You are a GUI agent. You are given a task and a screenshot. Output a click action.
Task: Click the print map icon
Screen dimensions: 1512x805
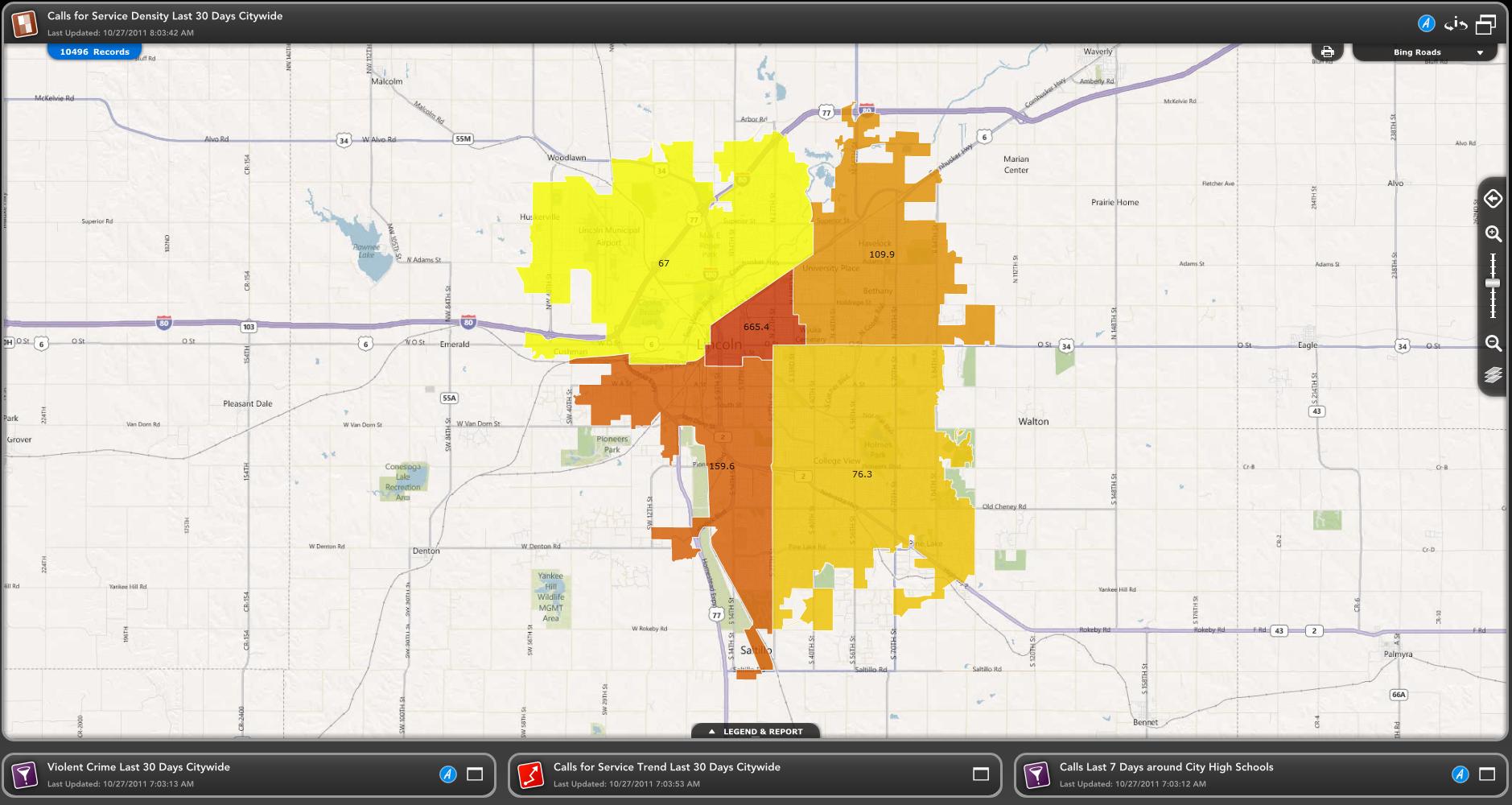1327,52
